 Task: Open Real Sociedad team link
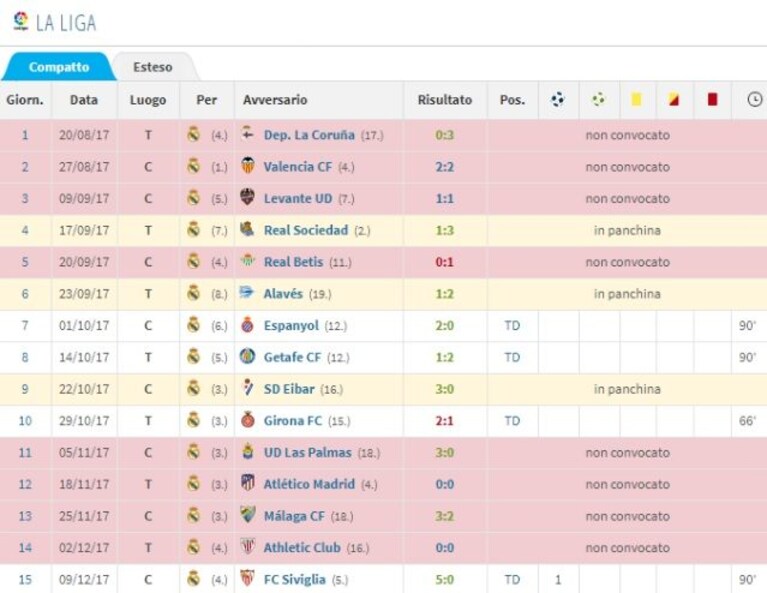point(306,230)
